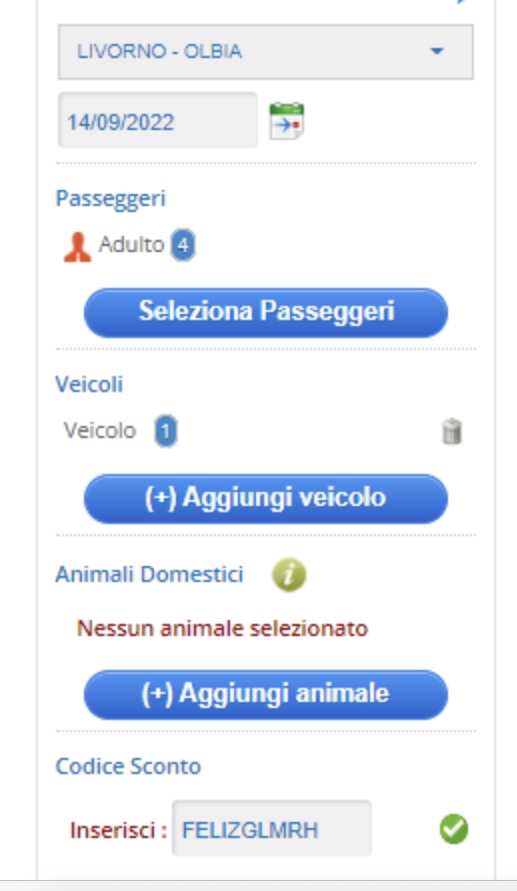Click the route dropdown arrow
Screen dimensions: 517x891
(436, 51)
